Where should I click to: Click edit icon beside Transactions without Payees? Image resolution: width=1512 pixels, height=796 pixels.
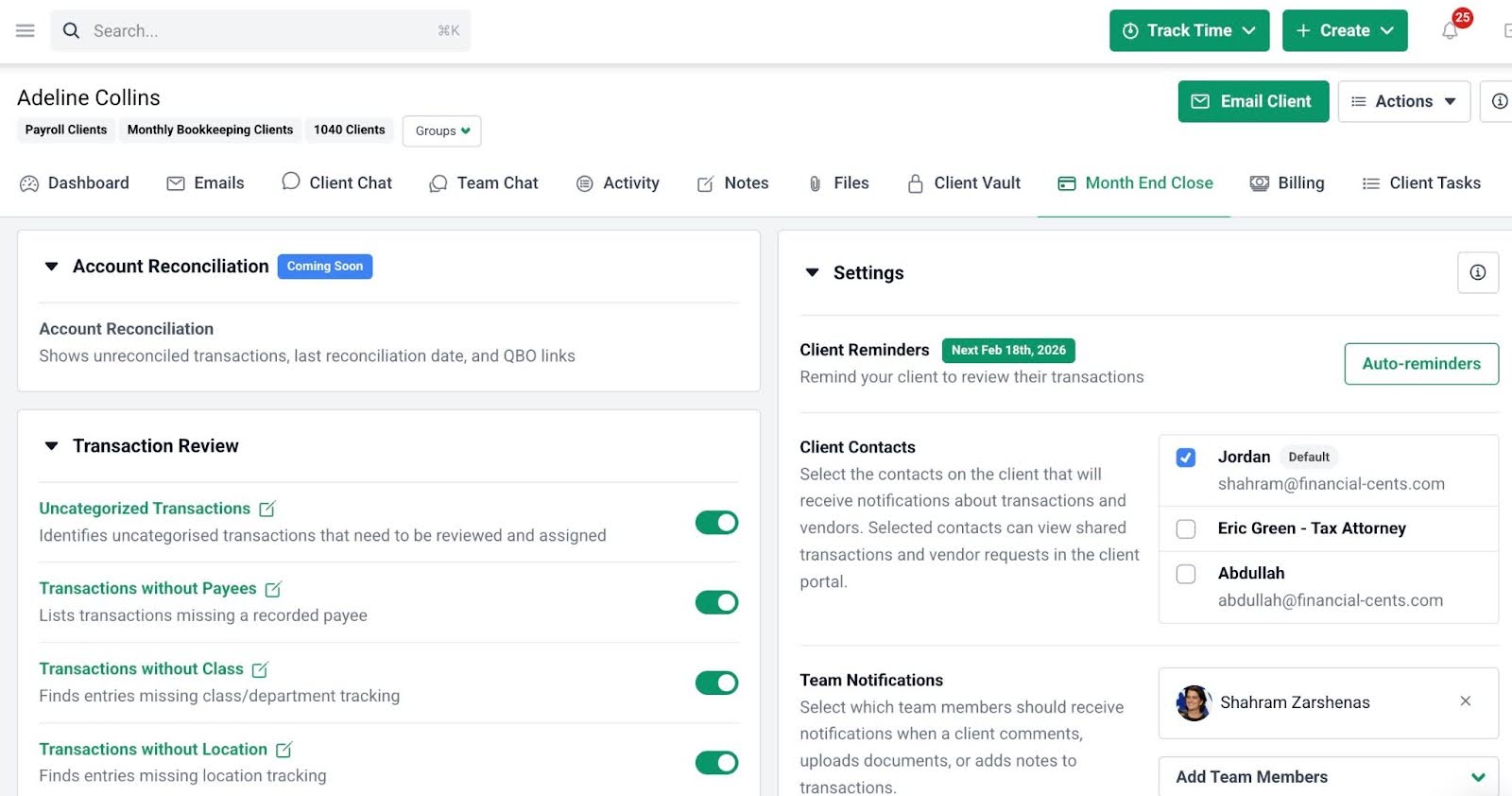[x=273, y=589]
